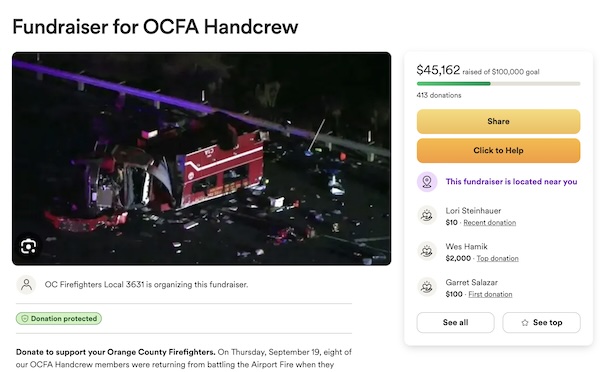The width and height of the screenshot is (600, 372).
Task: Click the organizer profile avatar icon
Action: click(26, 285)
